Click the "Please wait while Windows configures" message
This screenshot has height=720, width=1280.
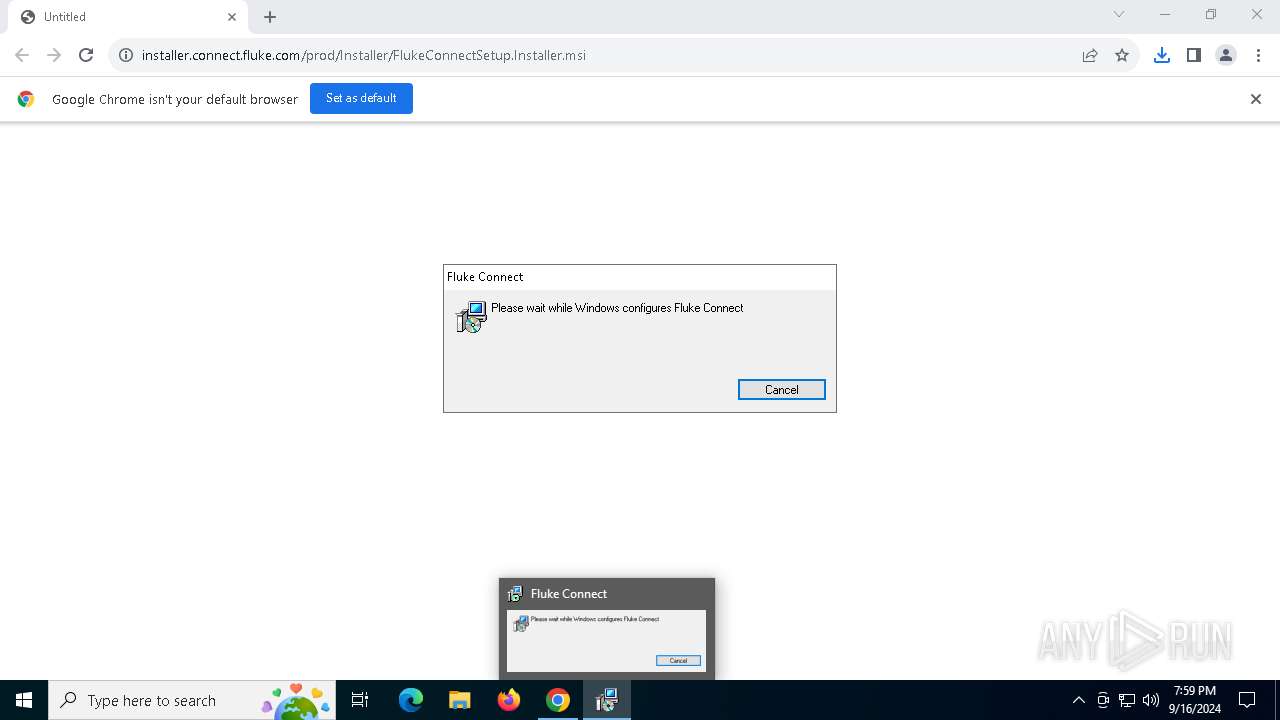pos(617,308)
